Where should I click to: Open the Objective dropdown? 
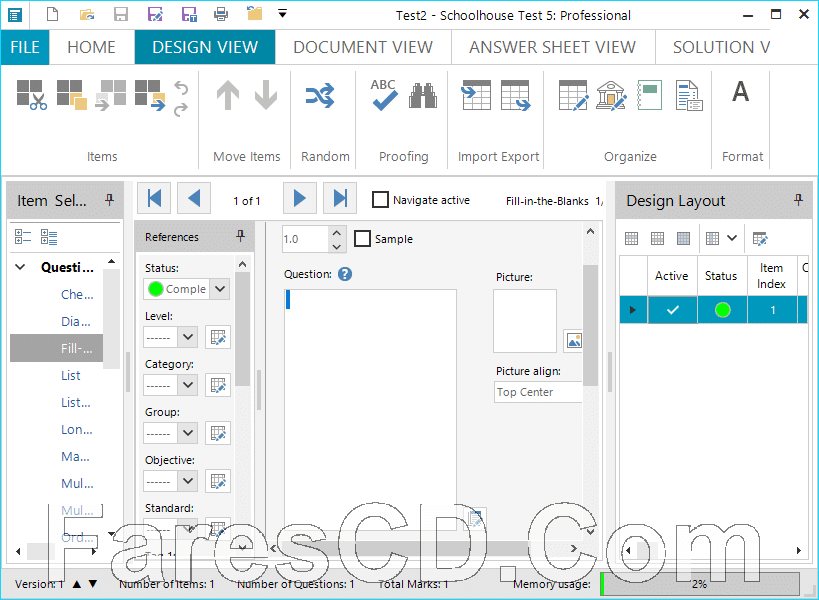188,481
